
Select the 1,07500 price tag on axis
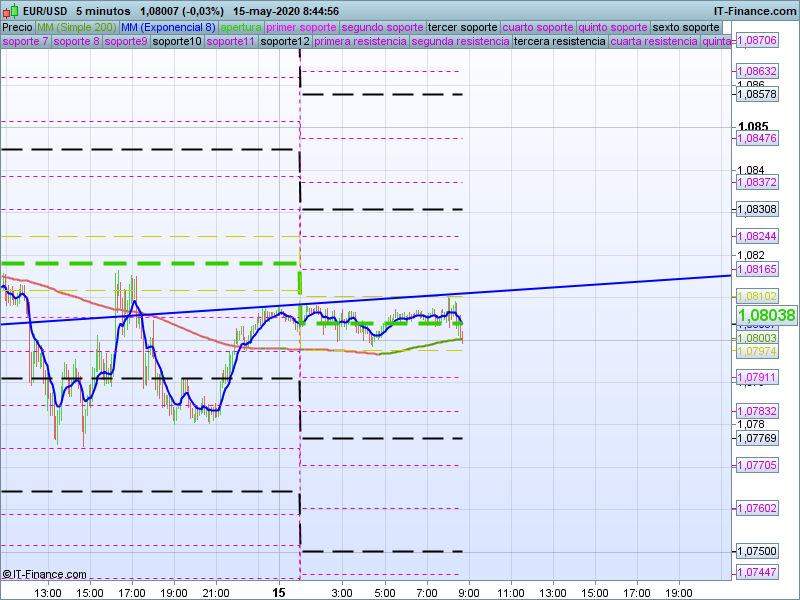(756, 551)
